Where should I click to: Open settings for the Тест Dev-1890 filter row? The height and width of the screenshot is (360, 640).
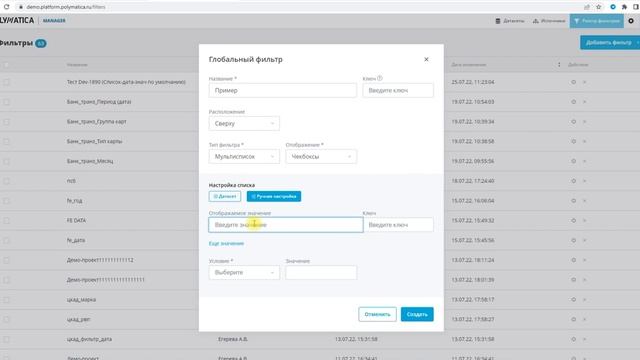pos(573,82)
